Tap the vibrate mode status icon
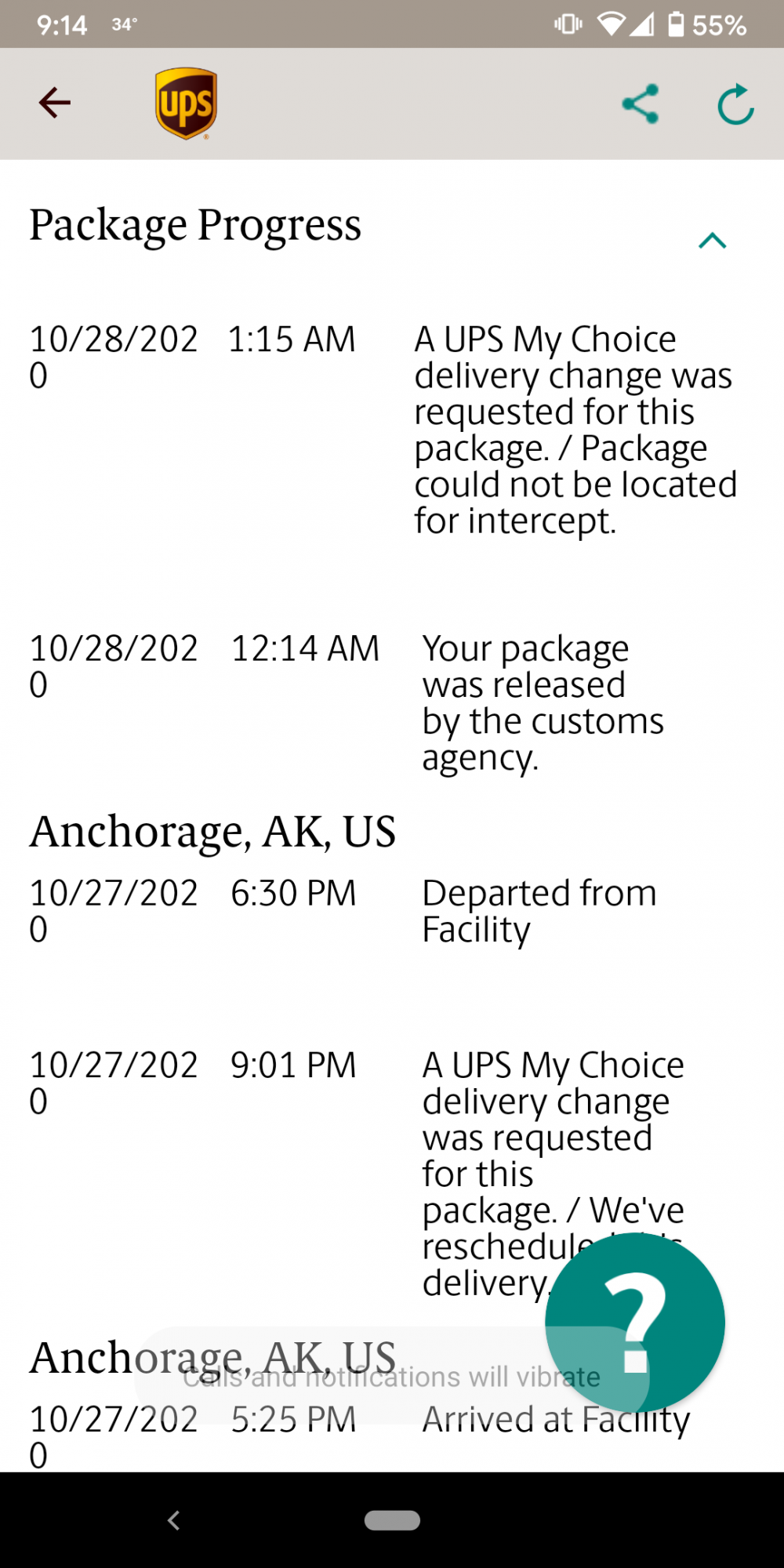 pyautogui.click(x=568, y=24)
